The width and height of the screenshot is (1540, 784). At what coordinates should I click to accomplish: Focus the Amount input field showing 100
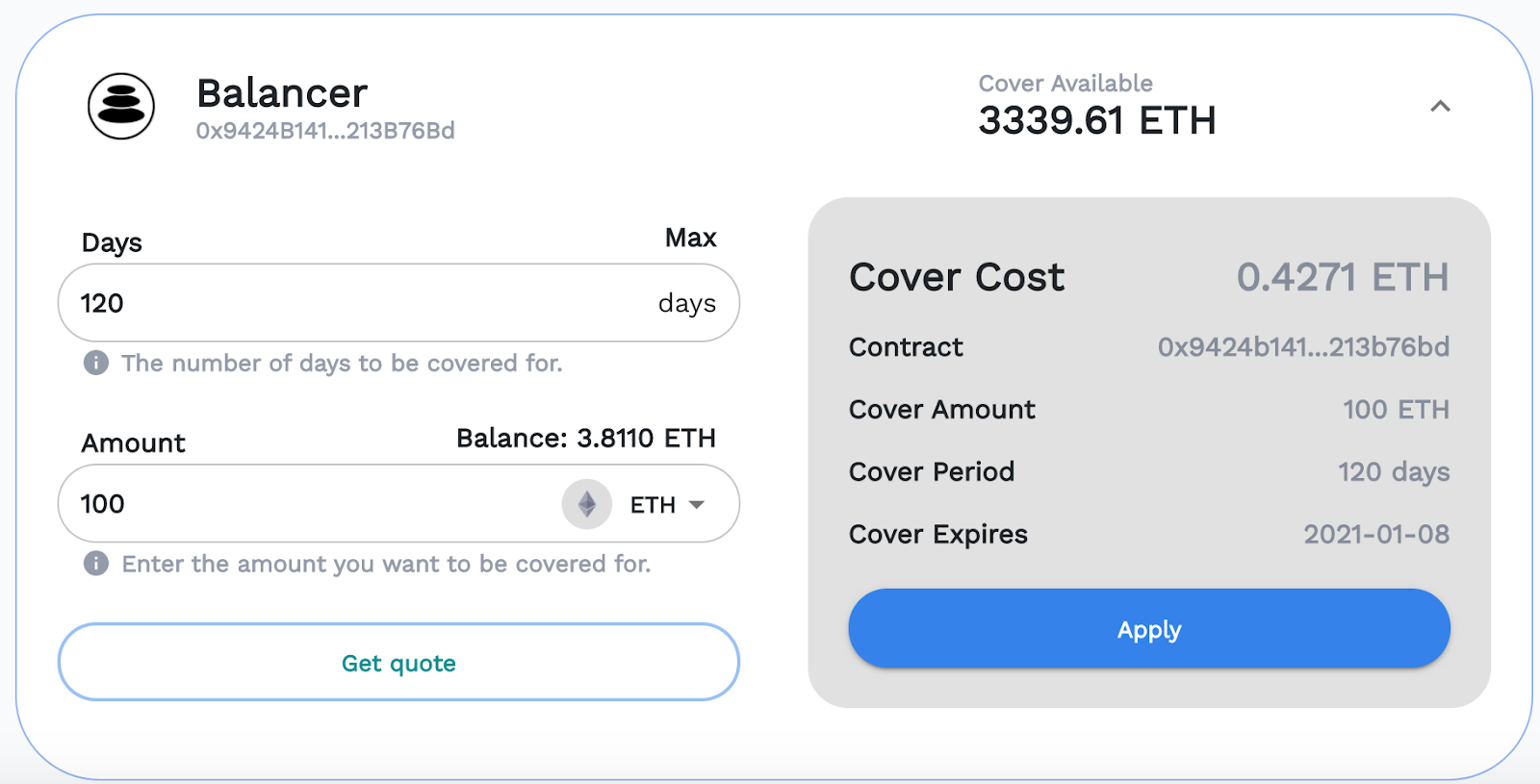pyautogui.click(x=308, y=504)
